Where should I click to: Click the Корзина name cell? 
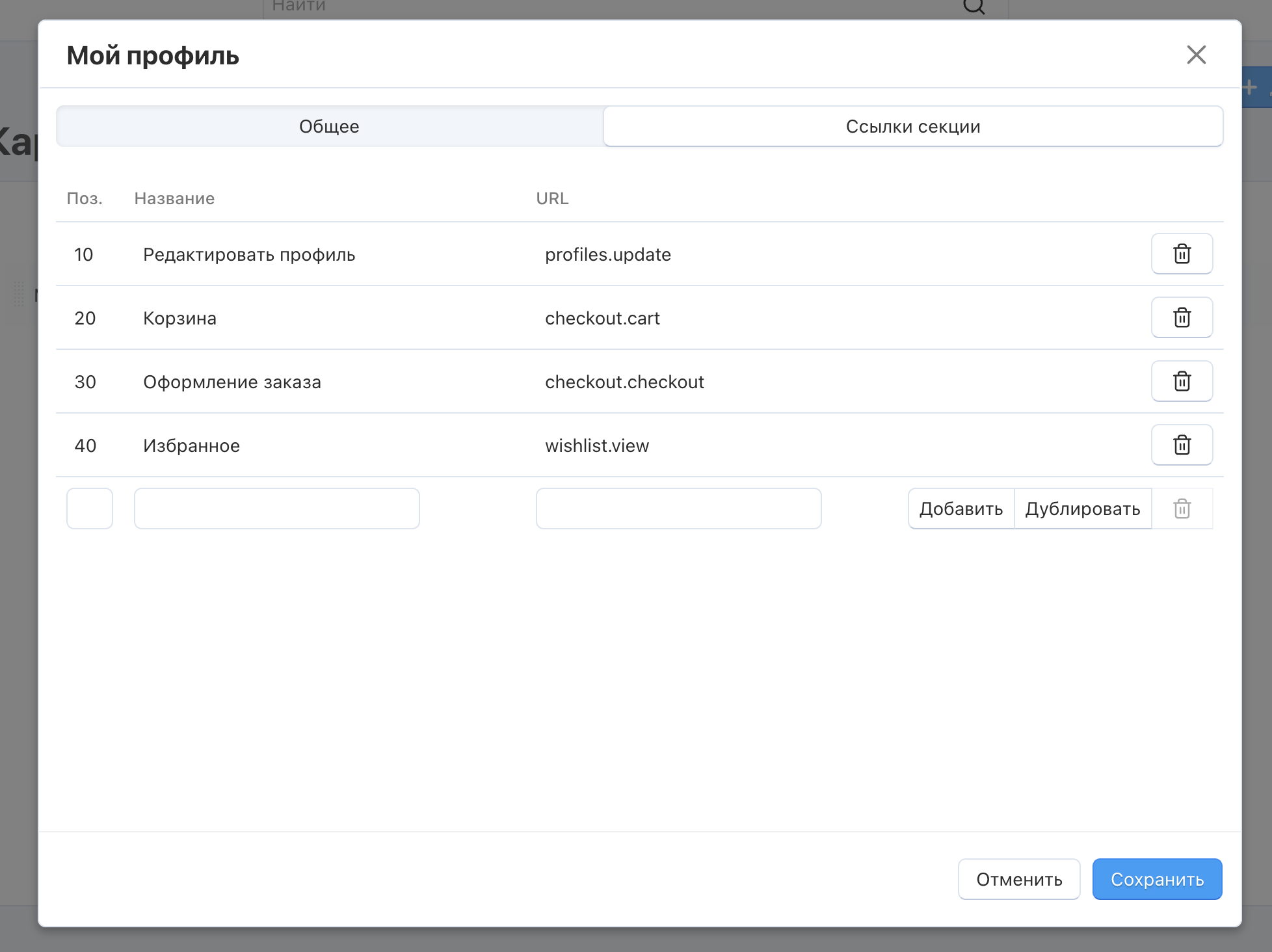click(x=179, y=318)
